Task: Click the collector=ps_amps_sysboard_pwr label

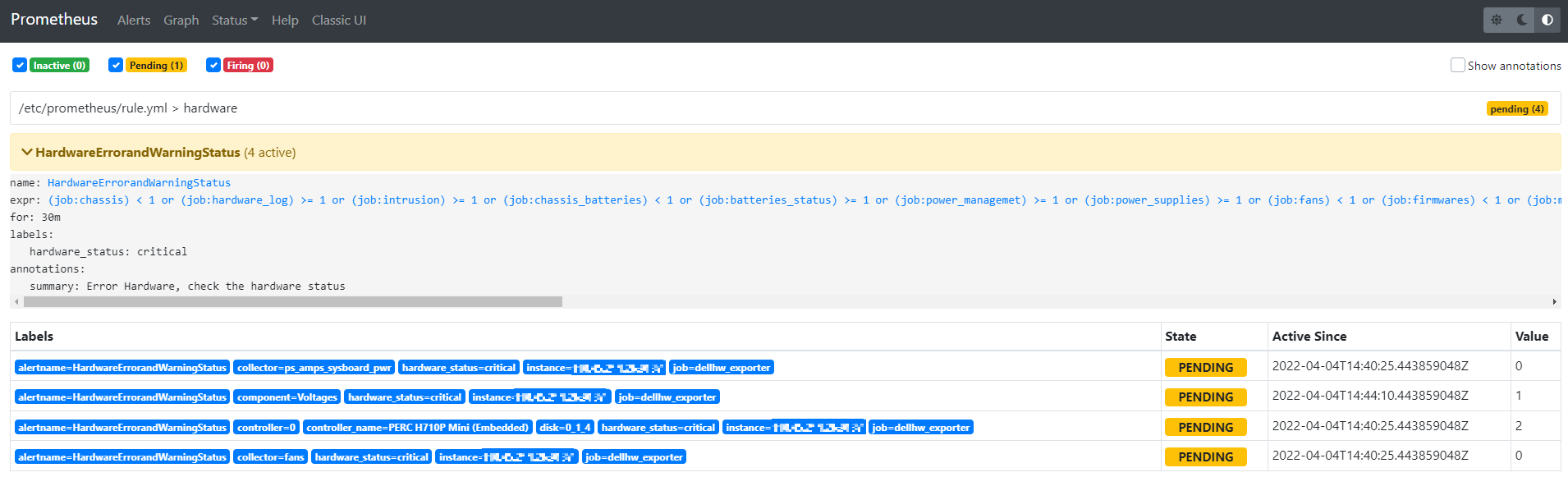Action: pyautogui.click(x=314, y=367)
